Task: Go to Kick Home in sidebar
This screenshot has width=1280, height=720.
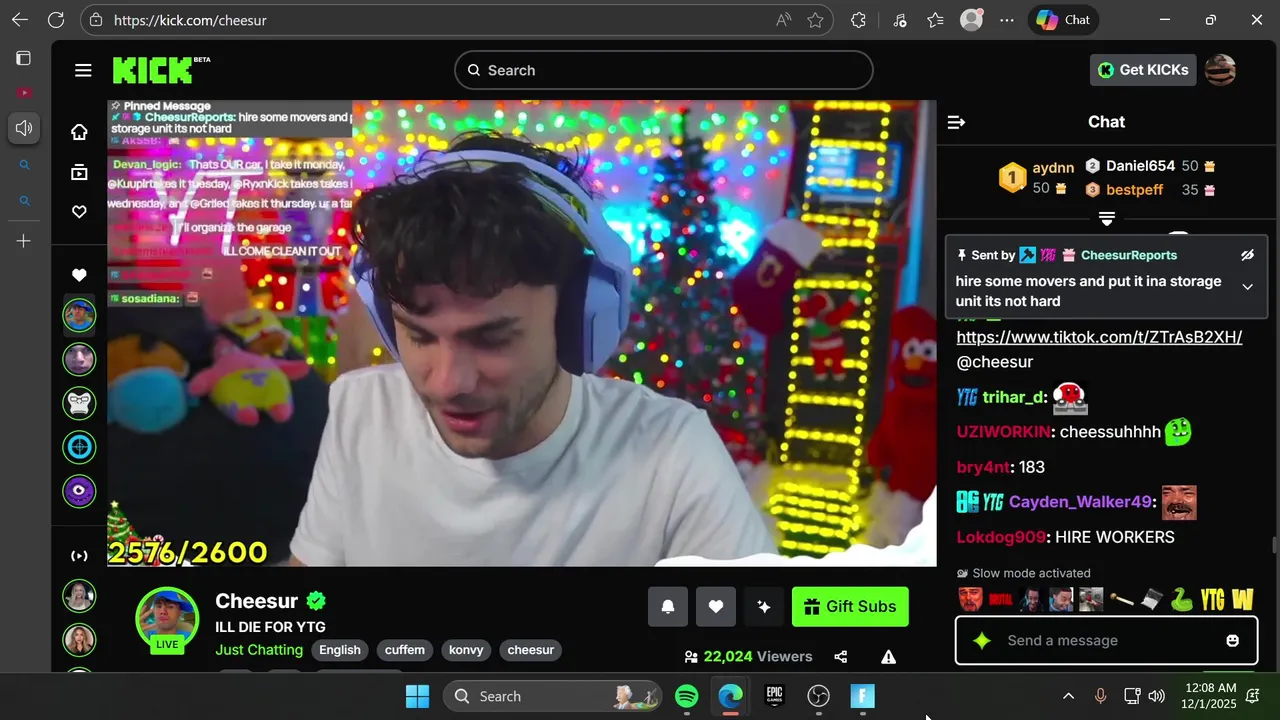Action: click(79, 132)
